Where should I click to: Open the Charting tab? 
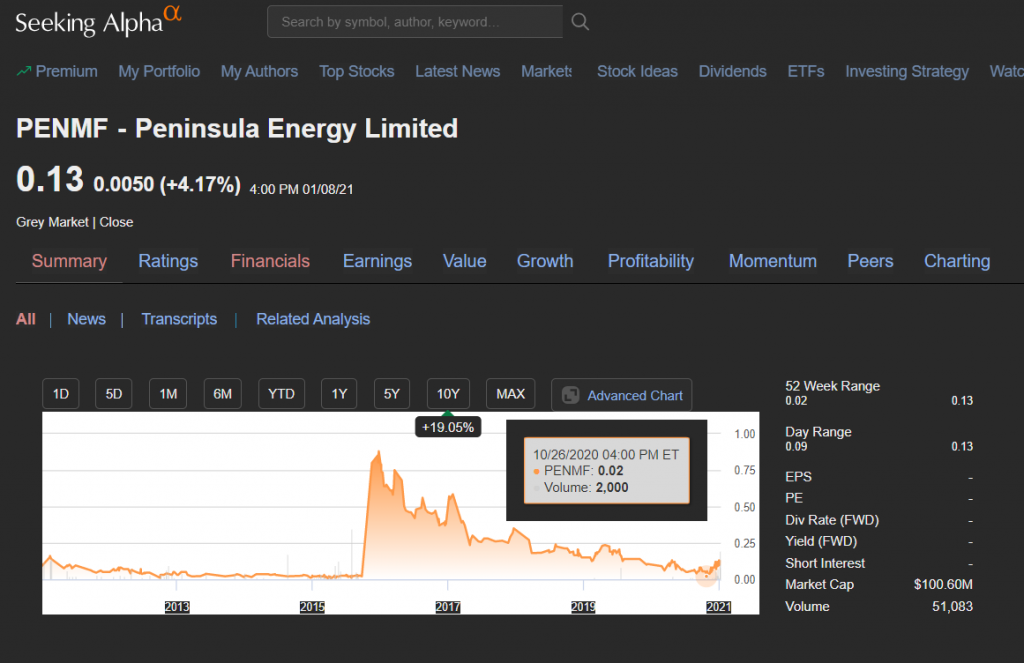957,261
